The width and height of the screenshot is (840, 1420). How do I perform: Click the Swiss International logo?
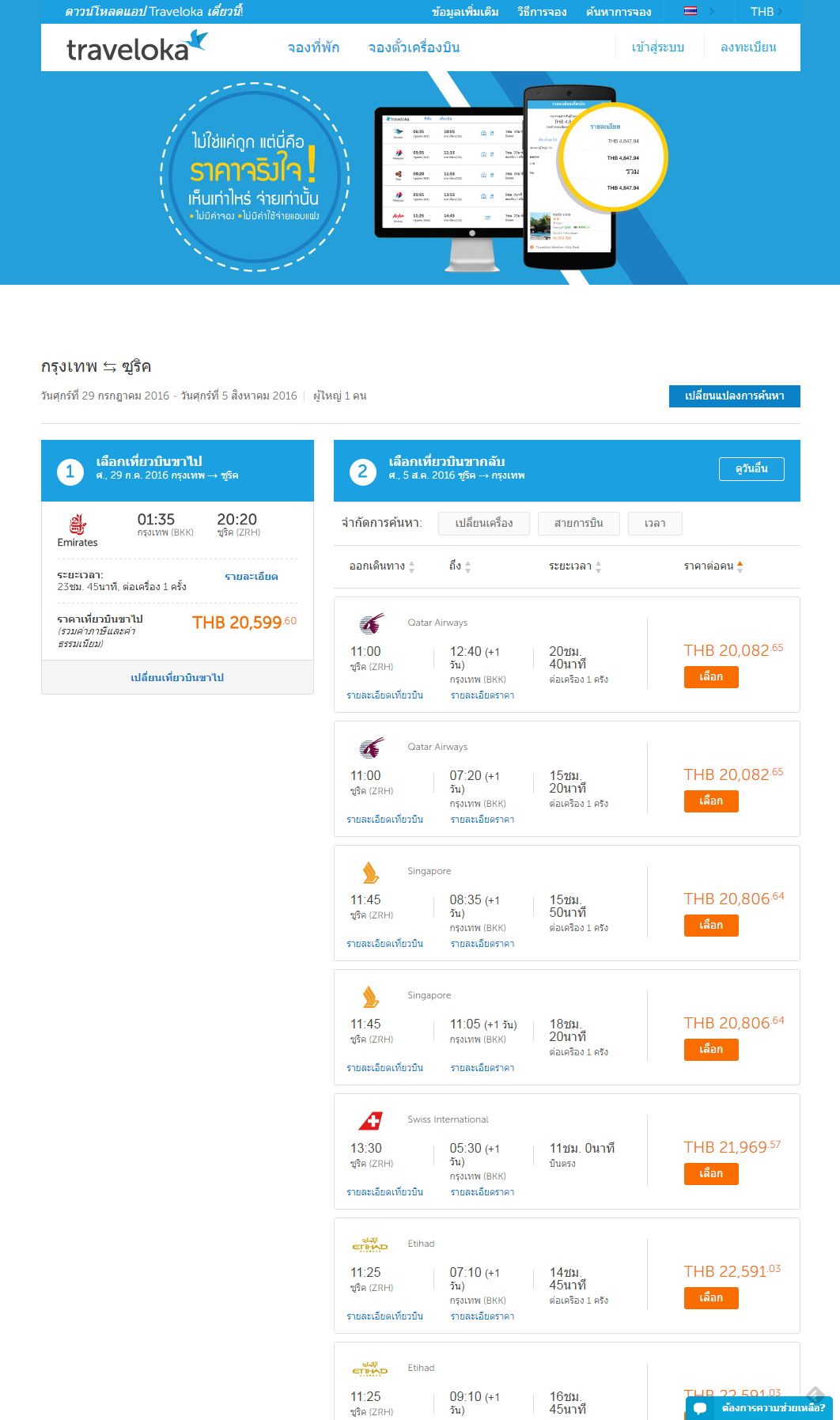click(371, 1120)
